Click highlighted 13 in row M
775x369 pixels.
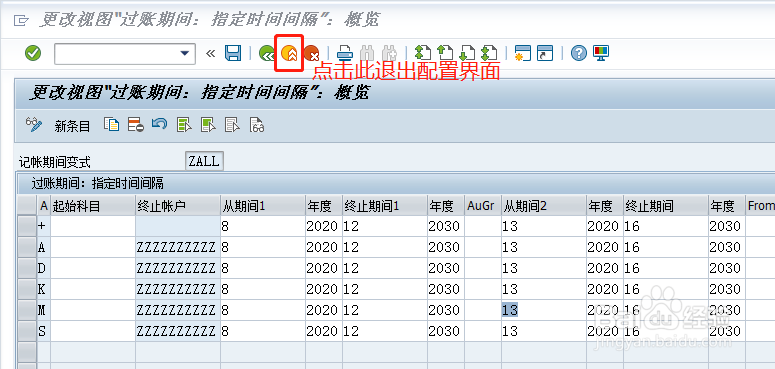pos(510,310)
